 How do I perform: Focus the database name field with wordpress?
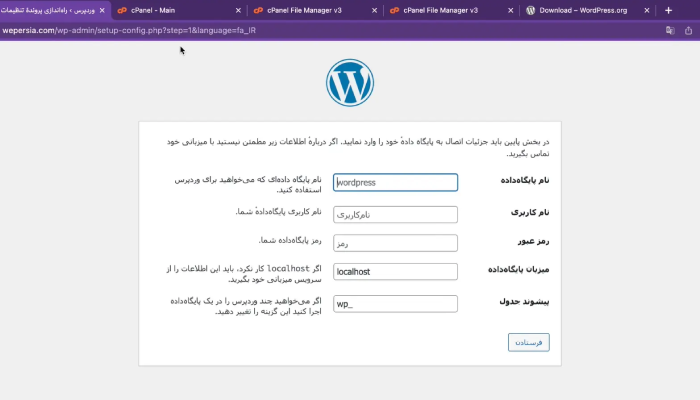(x=395, y=182)
